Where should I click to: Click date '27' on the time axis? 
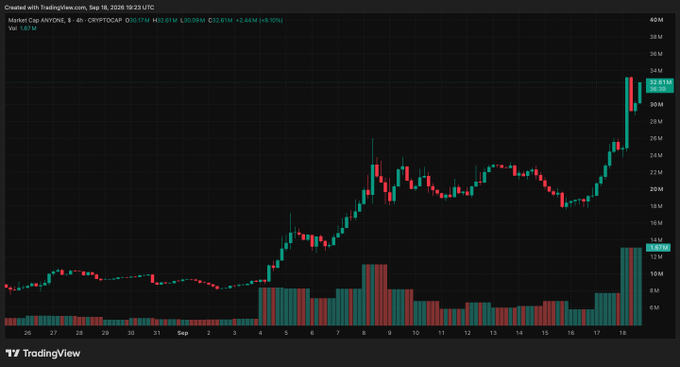53,333
